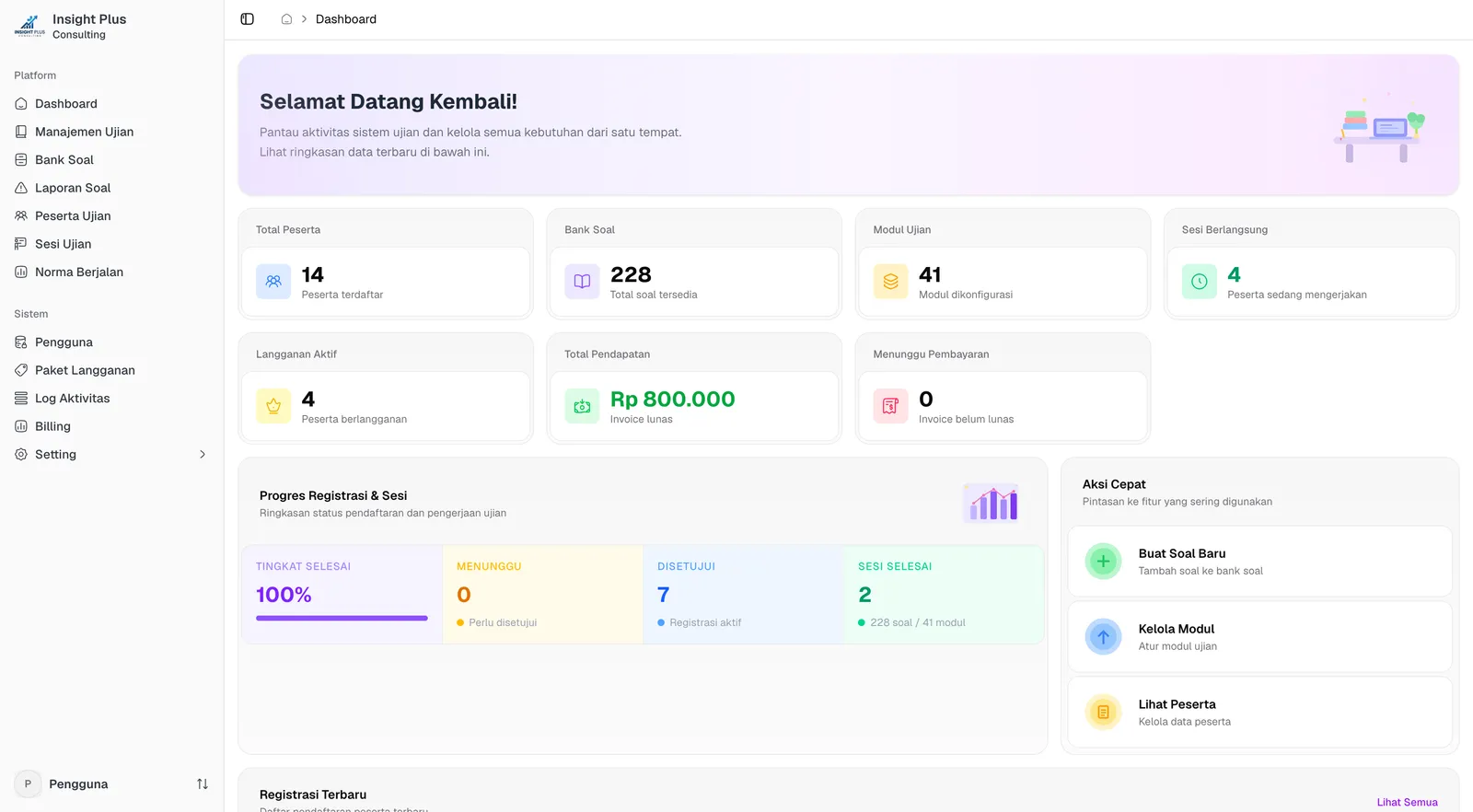Click the '228 soal / 41 modul' text
This screenshot has height=812, width=1473.
click(x=918, y=623)
